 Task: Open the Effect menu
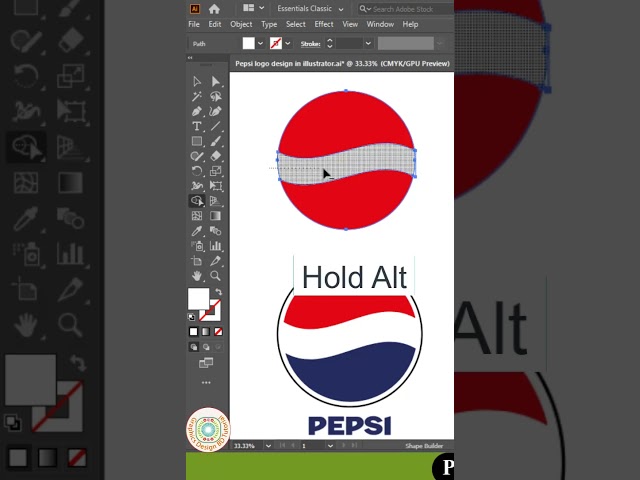click(x=324, y=24)
